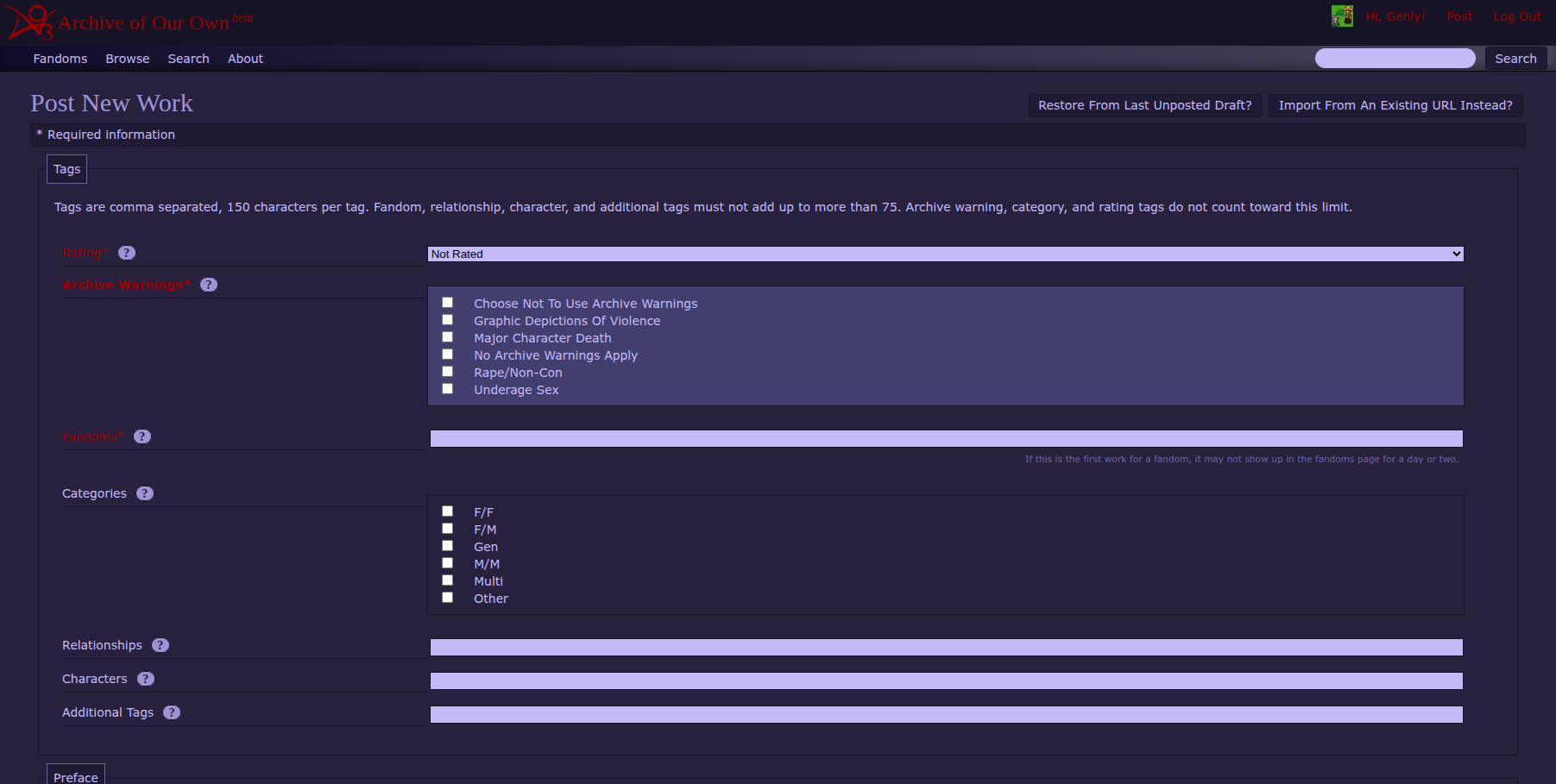This screenshot has height=784, width=1556.
Task: Open the Additional Tags help icon
Action: pyautogui.click(x=172, y=712)
